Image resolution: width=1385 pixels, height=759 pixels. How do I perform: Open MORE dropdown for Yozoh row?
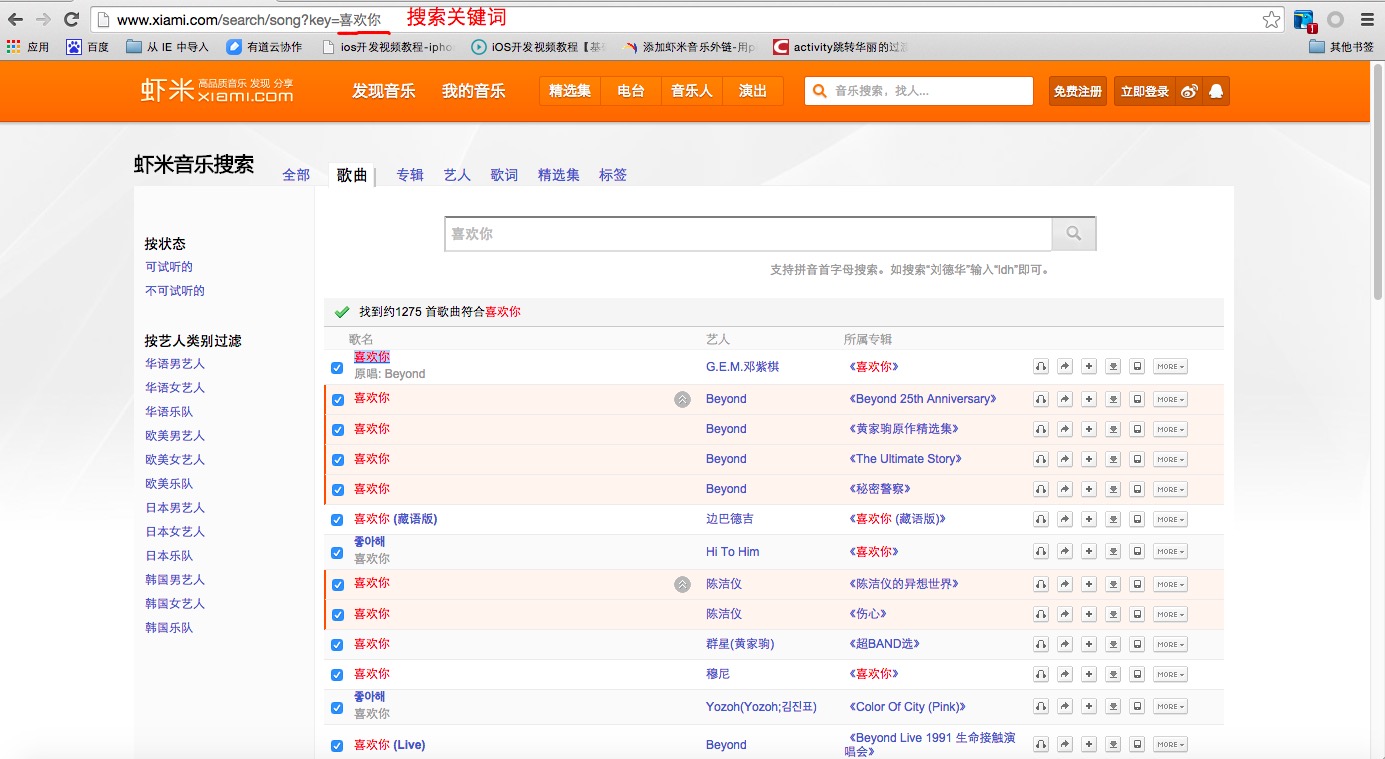point(1170,706)
